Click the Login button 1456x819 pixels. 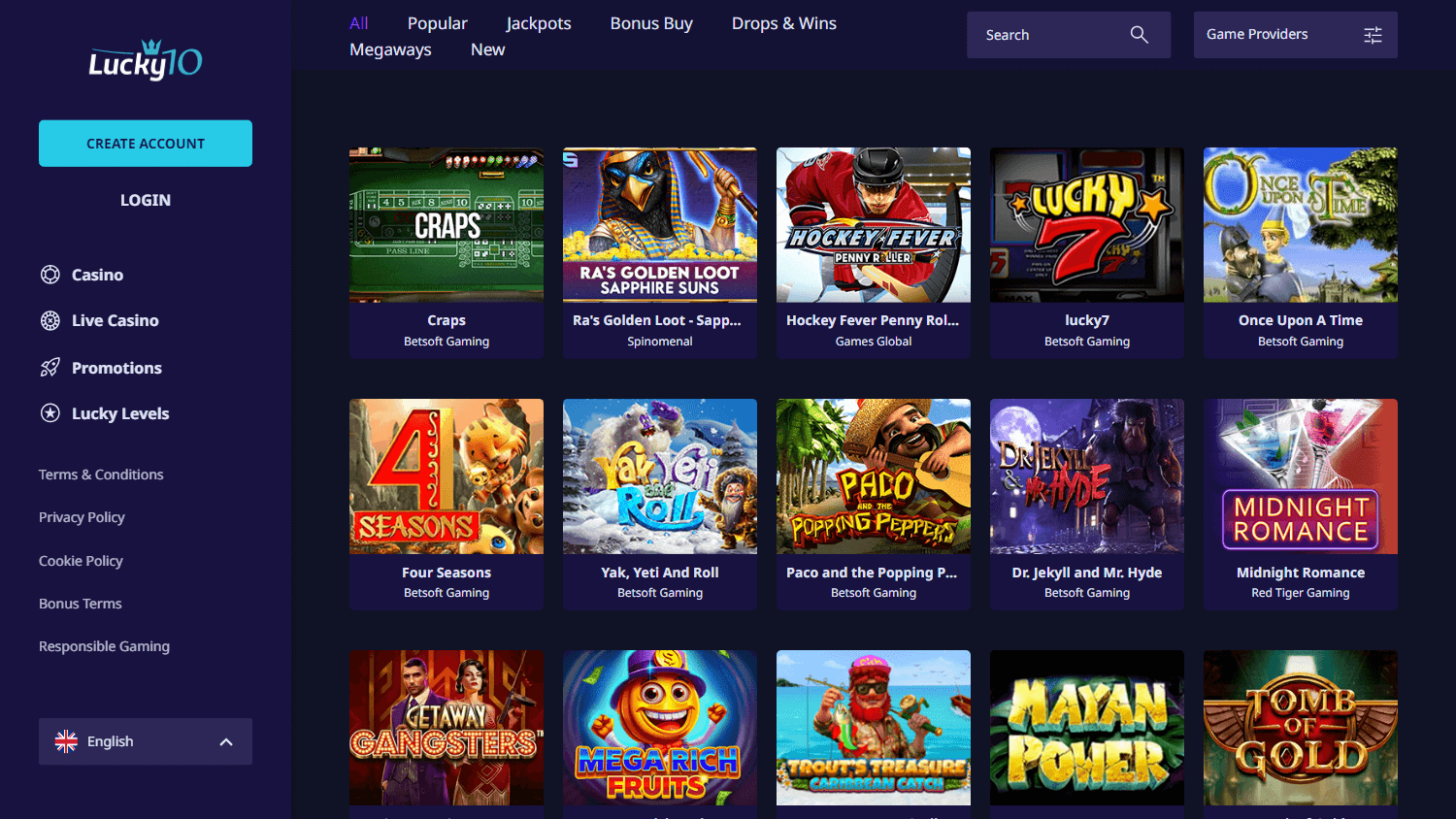coord(146,200)
